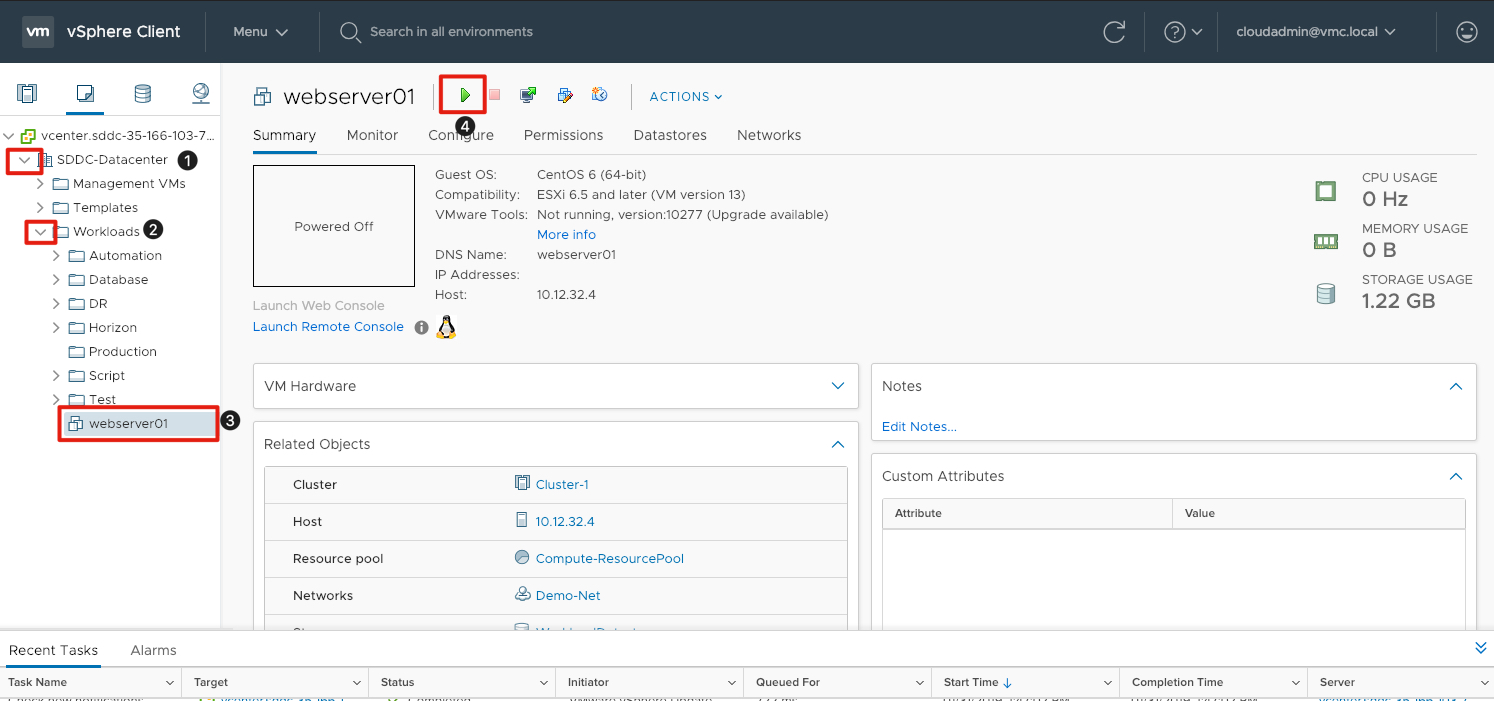Click the Launch Console monitor icon
The image size is (1494, 701).
528,96
